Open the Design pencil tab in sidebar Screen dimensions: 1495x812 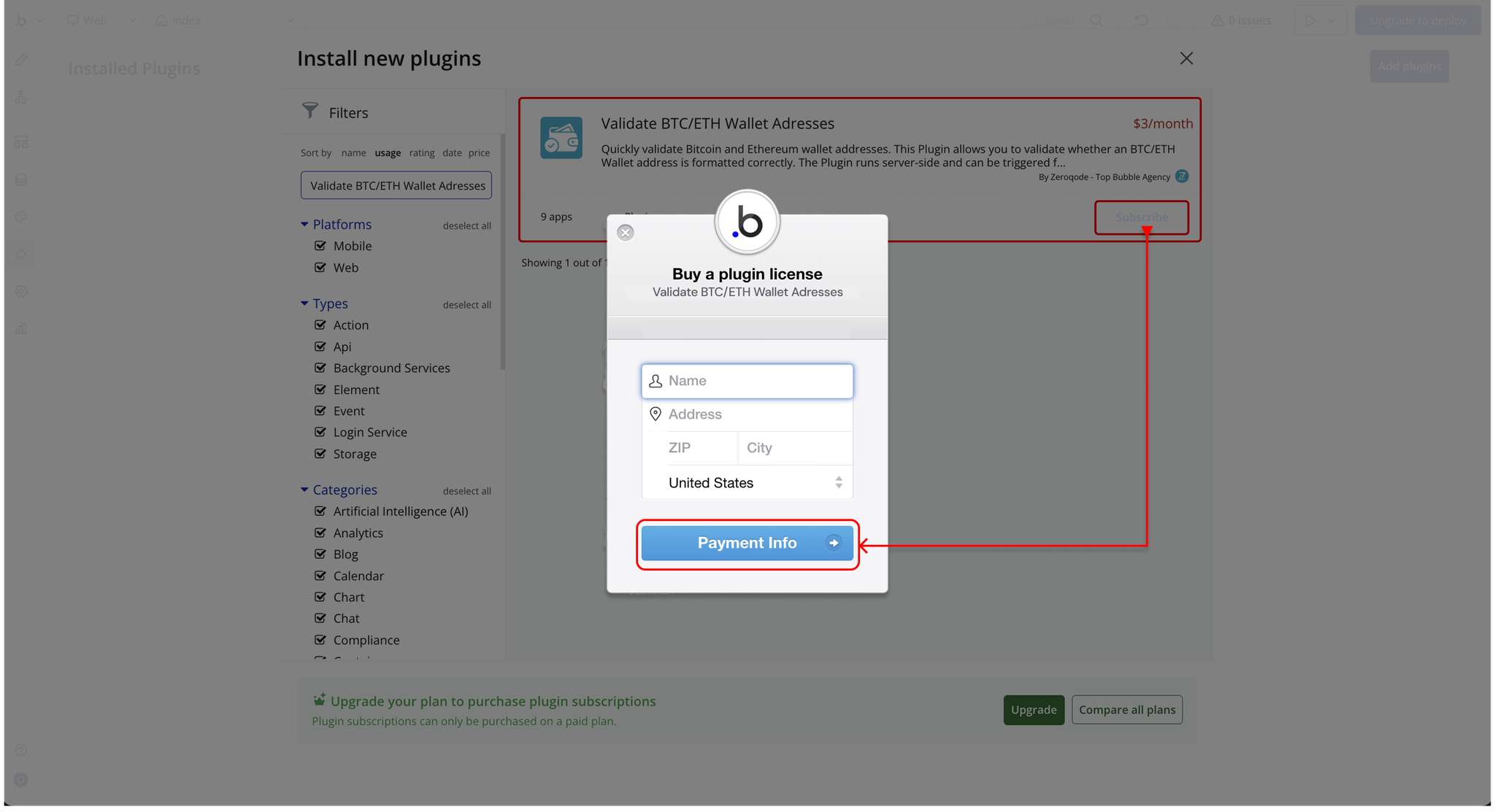tap(21, 60)
